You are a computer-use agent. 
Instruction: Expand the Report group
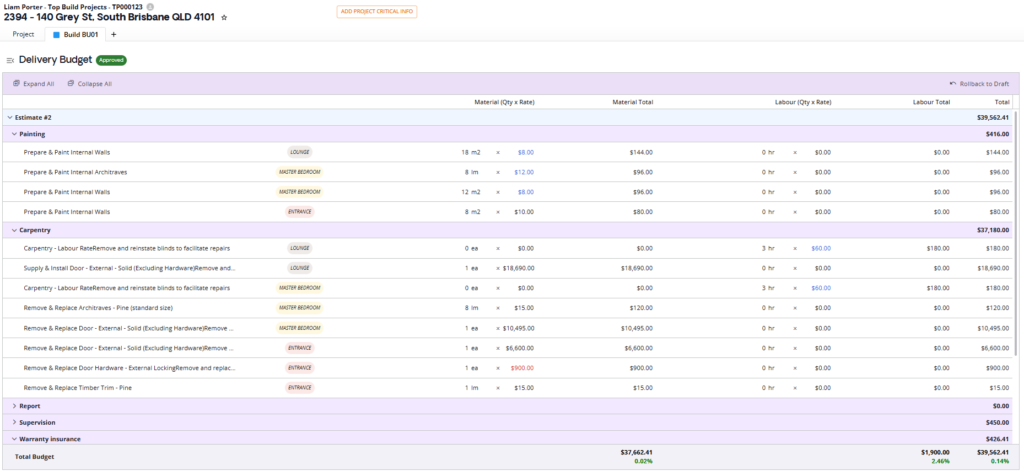(14, 406)
